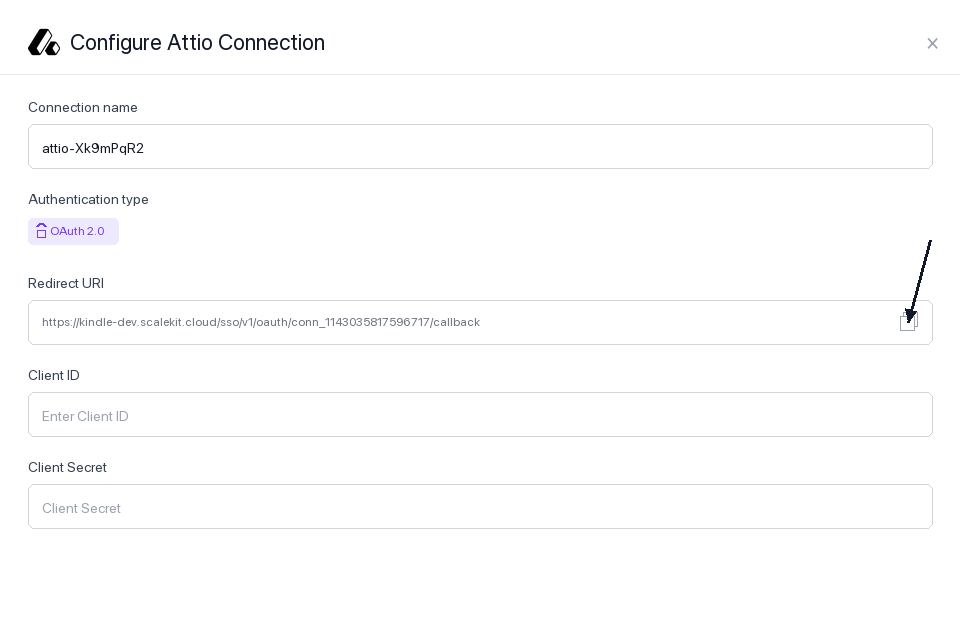The image size is (960, 620).
Task: Click the Enter Client ID input box
Action: click(x=480, y=415)
